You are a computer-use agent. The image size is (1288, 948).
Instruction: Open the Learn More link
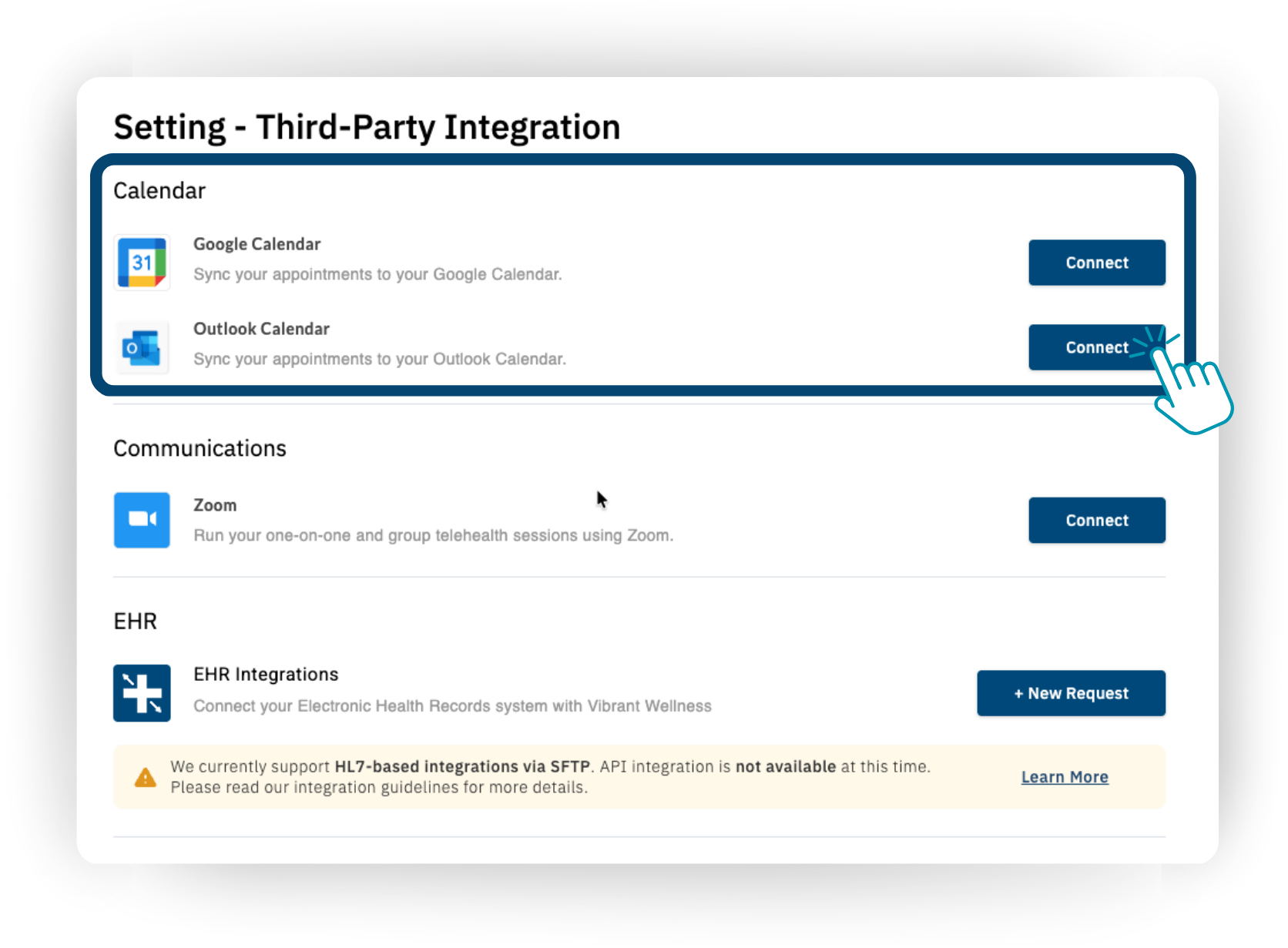pyautogui.click(x=1065, y=777)
